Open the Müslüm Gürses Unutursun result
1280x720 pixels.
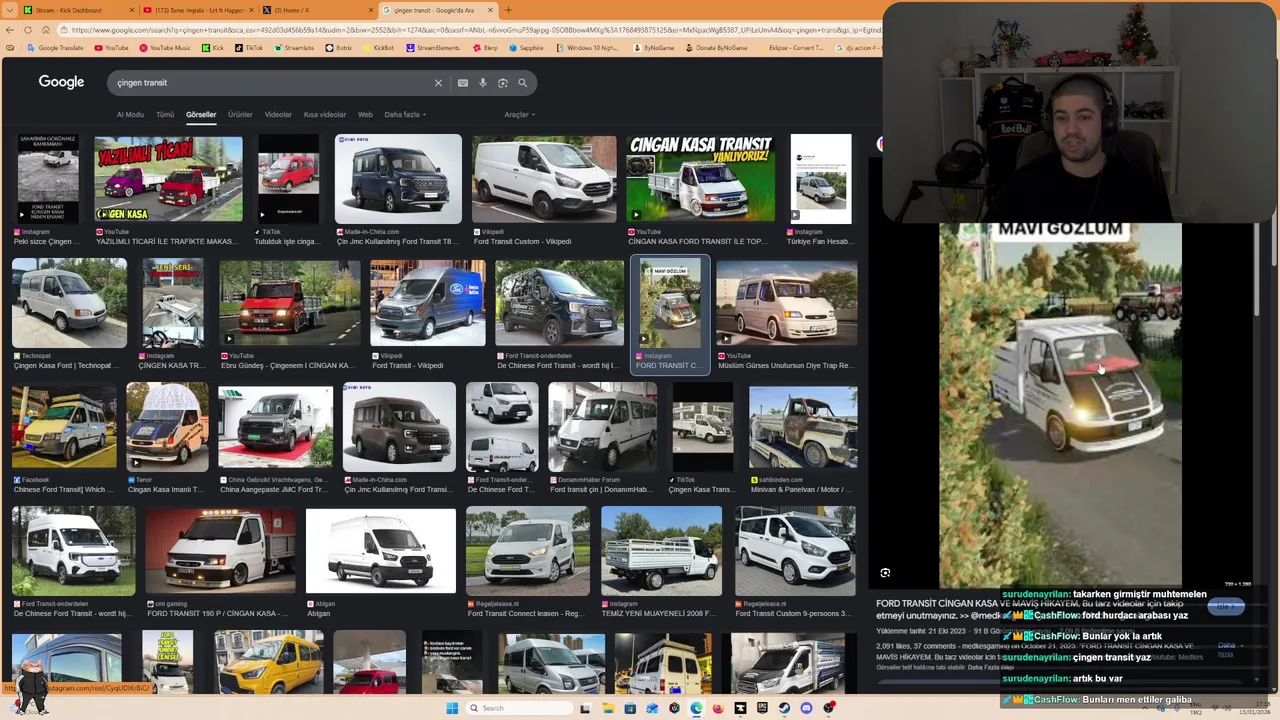(786, 303)
